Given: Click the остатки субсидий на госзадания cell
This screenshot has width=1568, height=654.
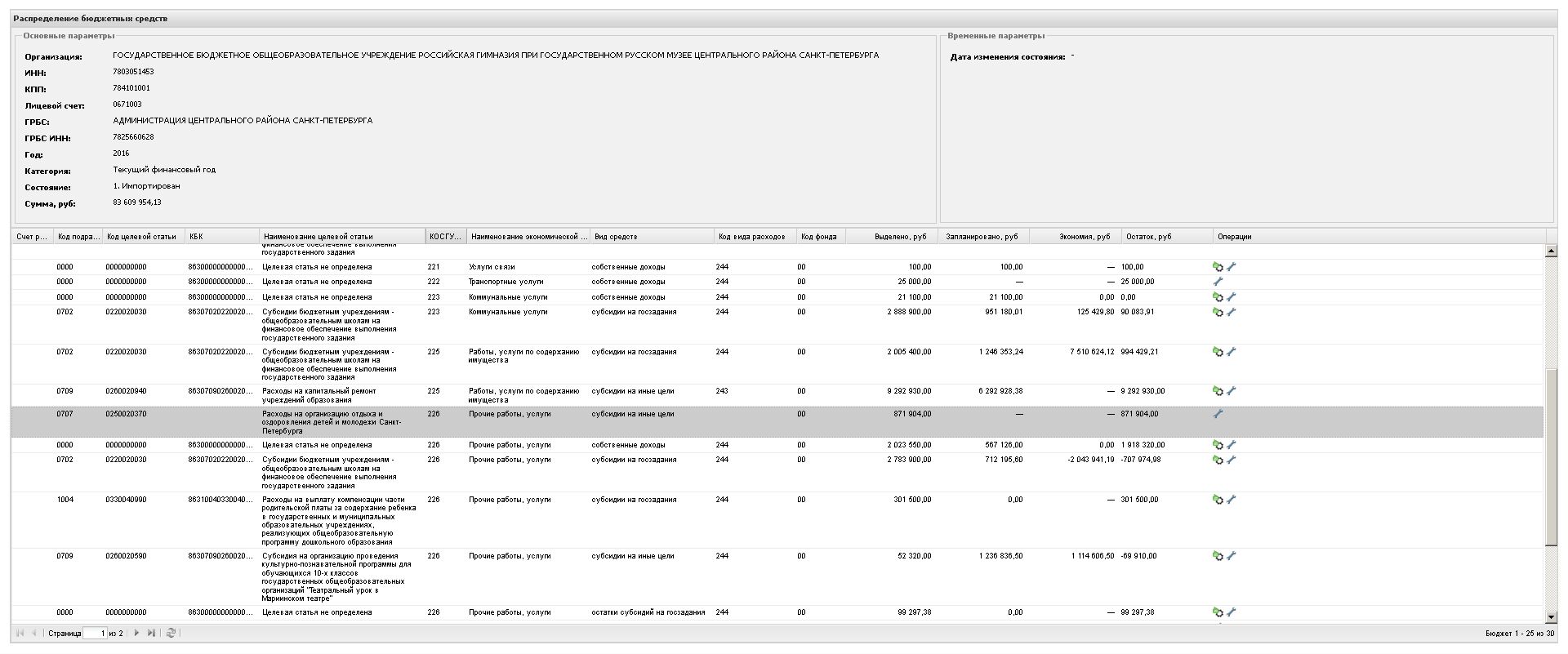Looking at the screenshot, I should point(648,612).
